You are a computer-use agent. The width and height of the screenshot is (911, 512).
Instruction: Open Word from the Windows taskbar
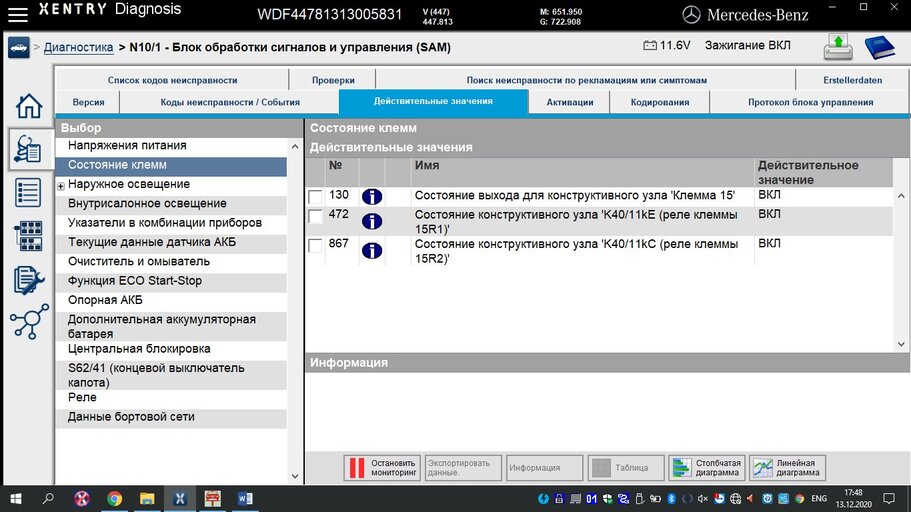(x=245, y=498)
